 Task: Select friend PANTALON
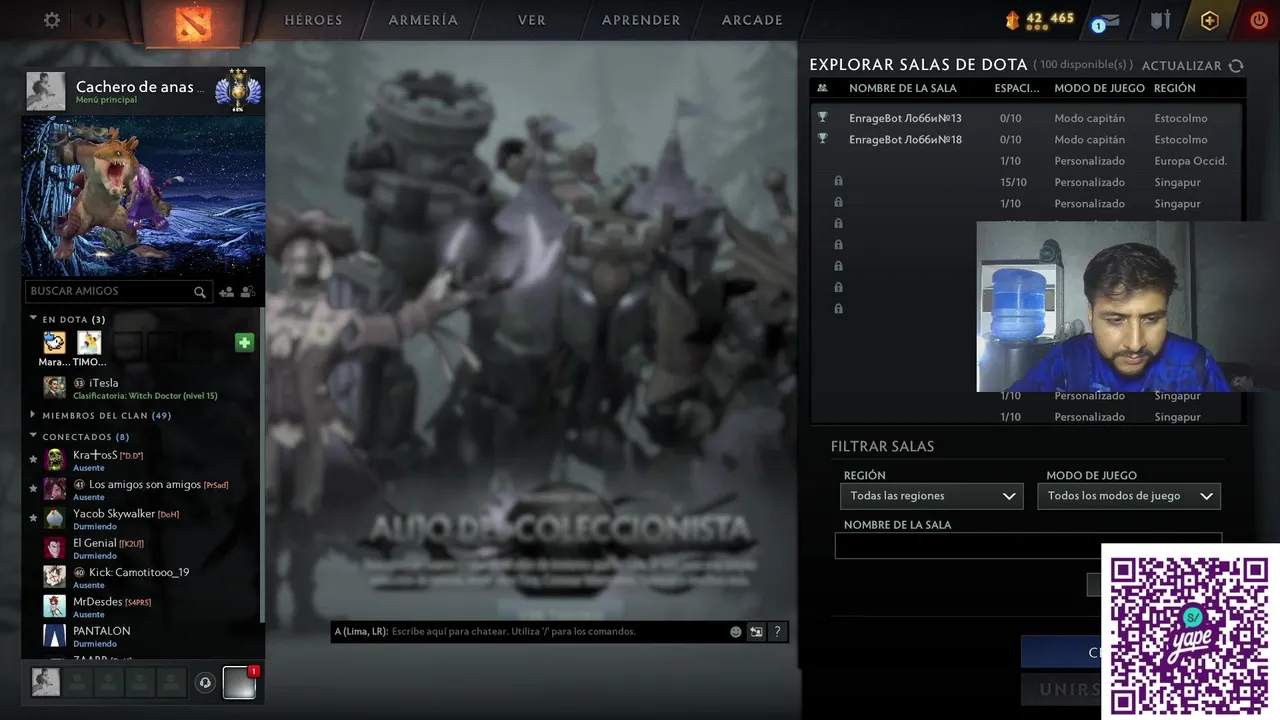145,636
